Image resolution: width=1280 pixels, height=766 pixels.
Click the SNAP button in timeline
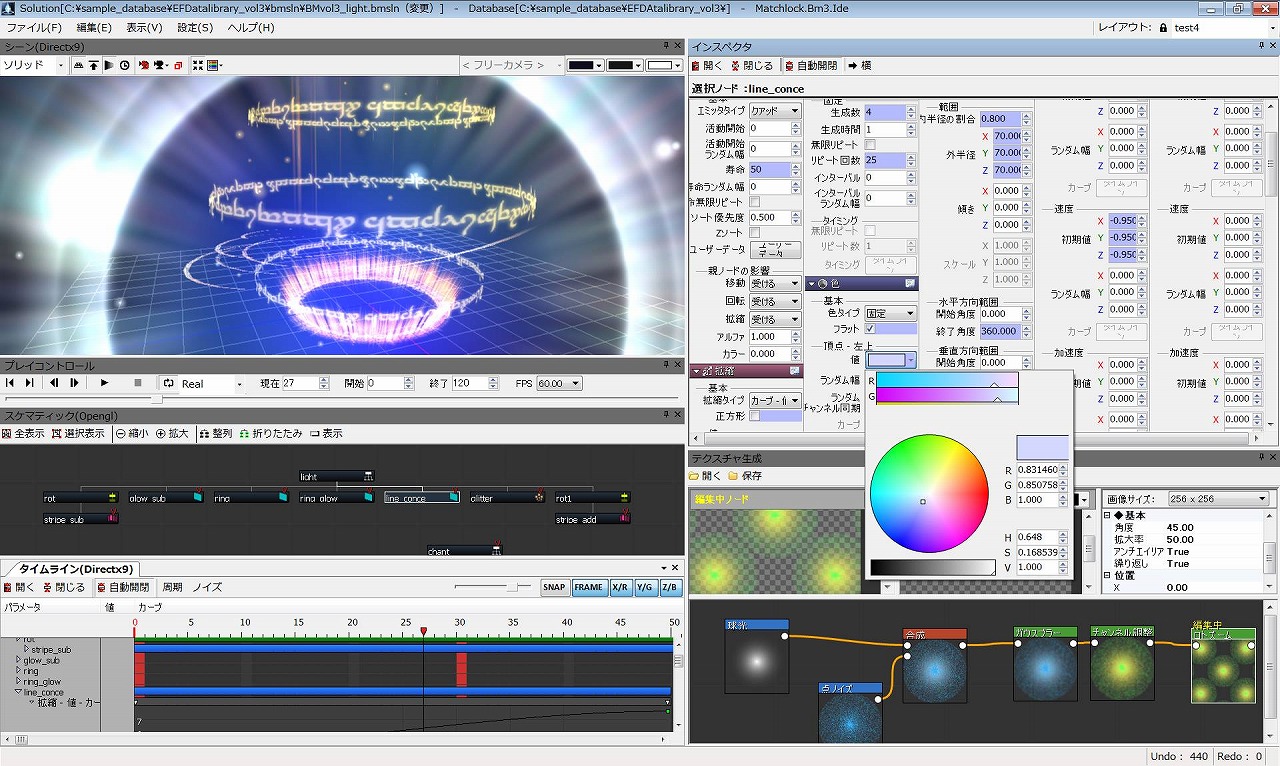pos(554,587)
